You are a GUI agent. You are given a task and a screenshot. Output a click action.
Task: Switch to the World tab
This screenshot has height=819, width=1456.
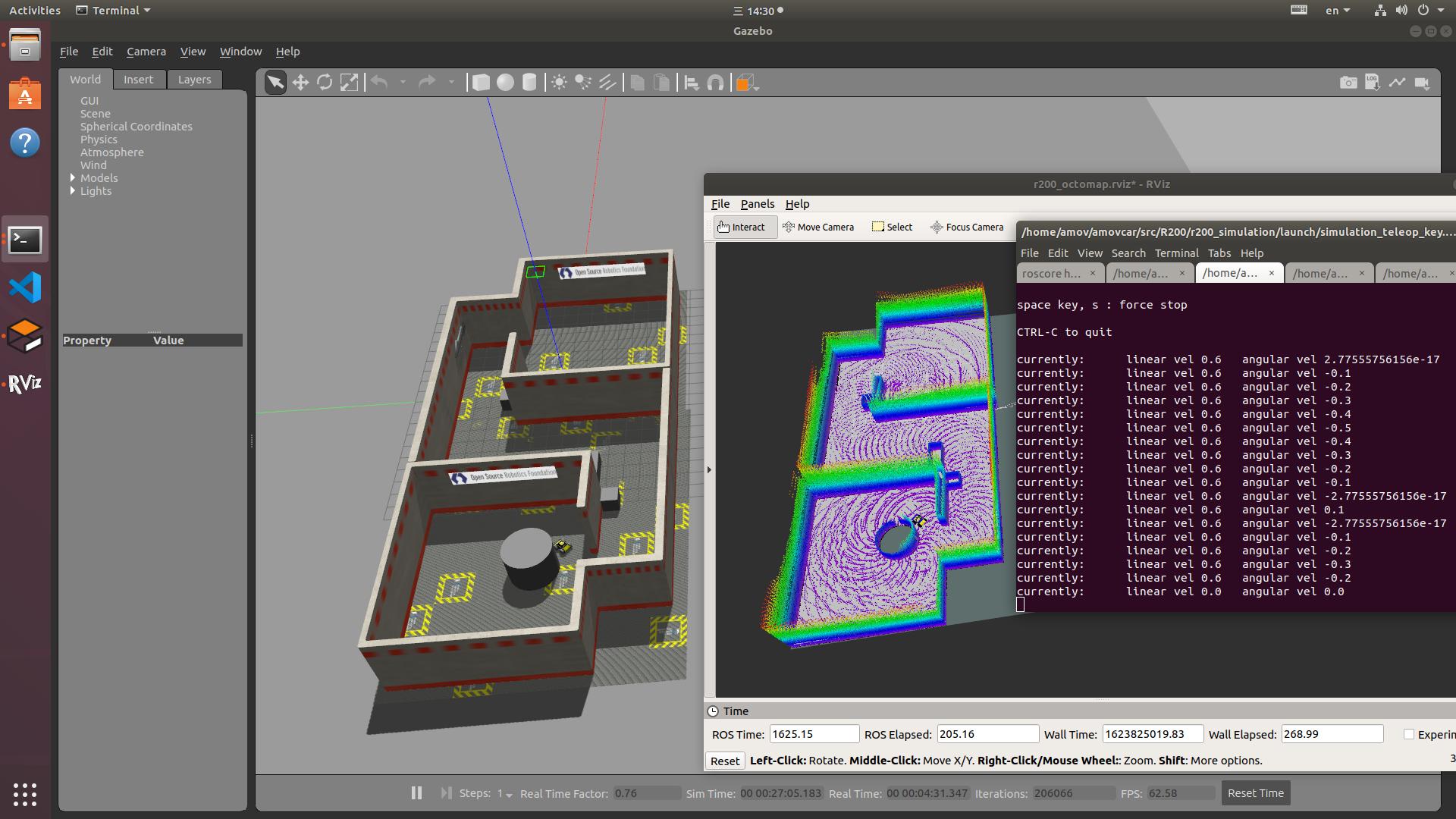coord(86,80)
